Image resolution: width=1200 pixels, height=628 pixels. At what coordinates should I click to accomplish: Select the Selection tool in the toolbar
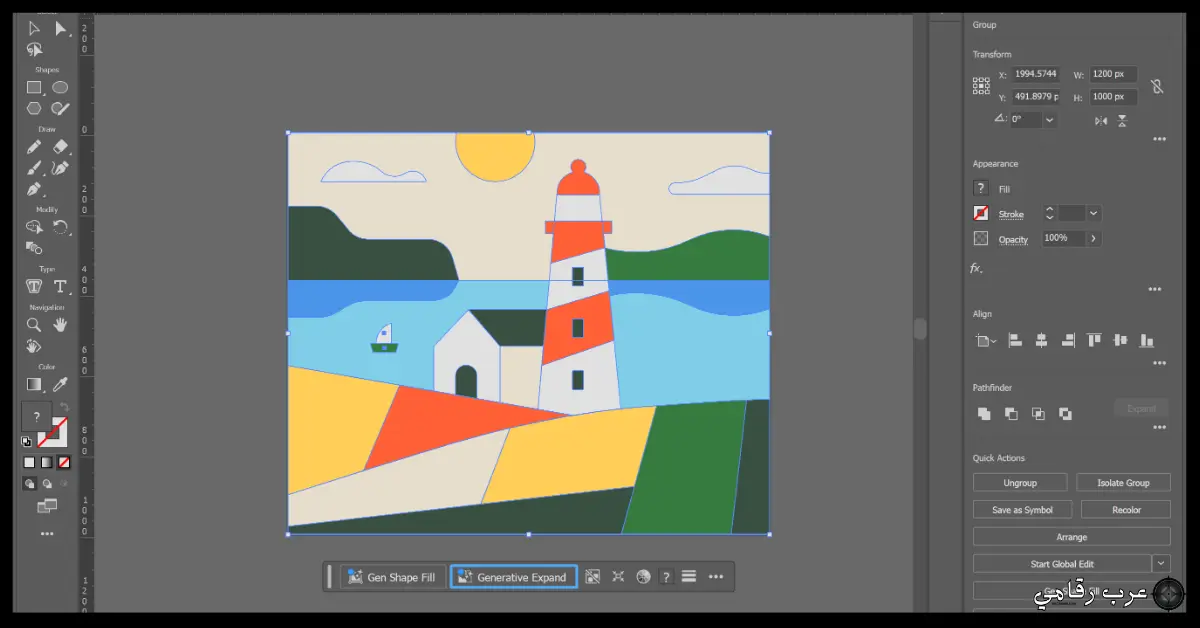[33, 28]
